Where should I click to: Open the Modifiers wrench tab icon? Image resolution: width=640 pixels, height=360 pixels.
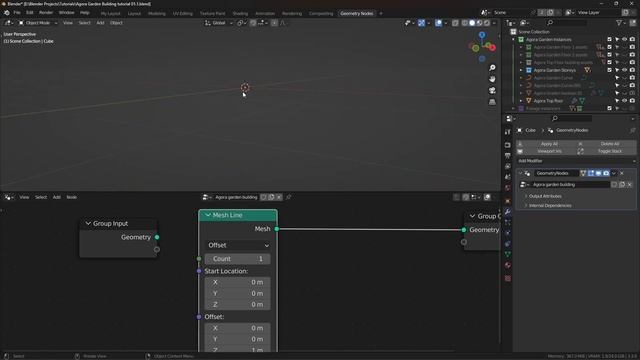[x=507, y=212]
